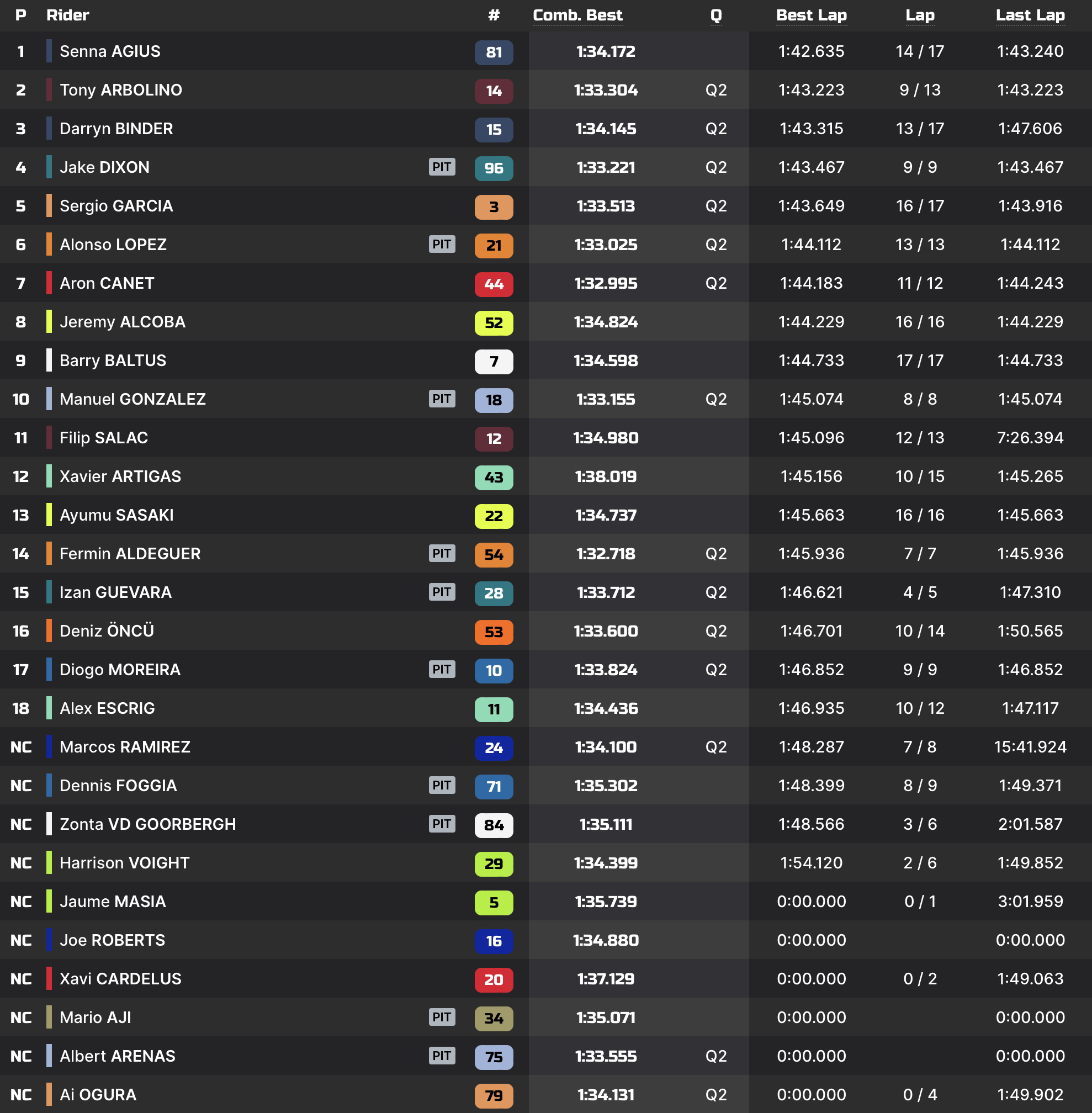The image size is (1092, 1113).
Task: Click Alonso Lopez's combined best time 1:33.025
Action: (606, 245)
